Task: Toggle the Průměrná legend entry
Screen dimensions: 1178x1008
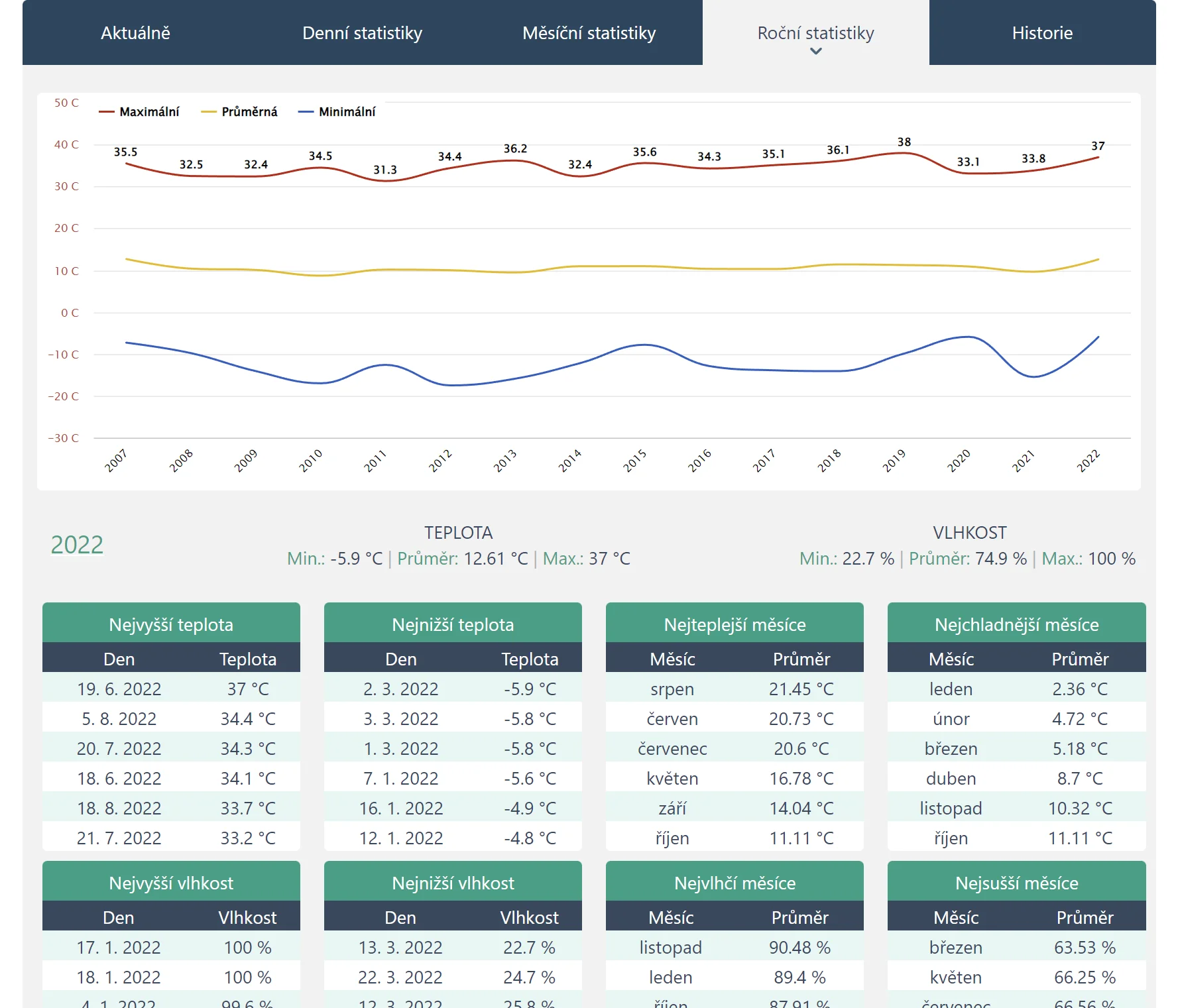Action: click(239, 112)
